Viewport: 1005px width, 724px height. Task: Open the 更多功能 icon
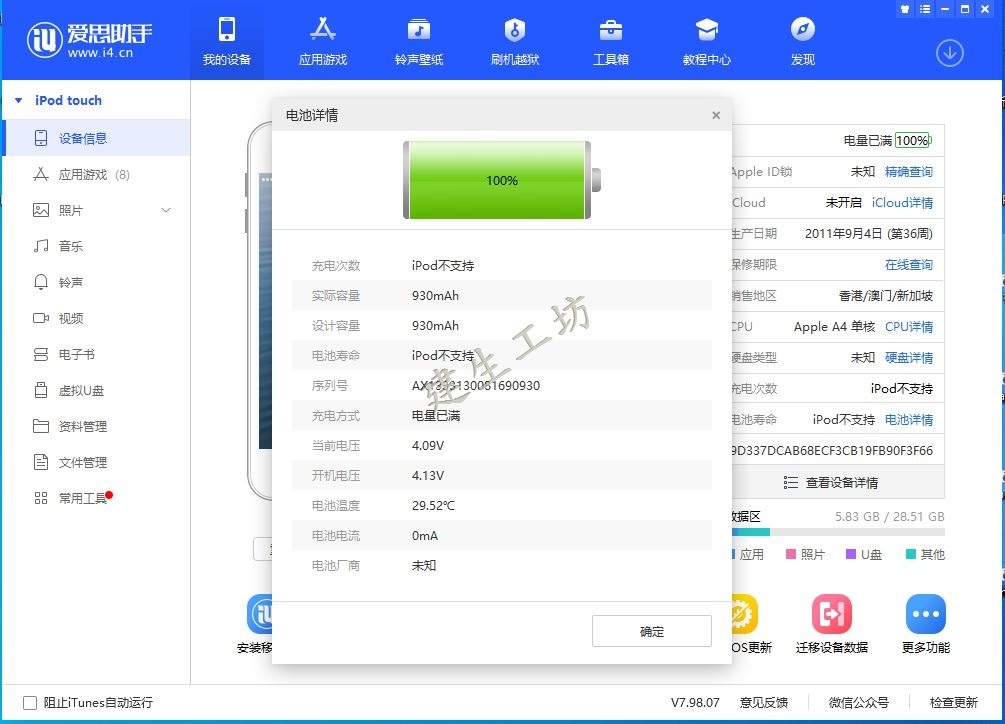click(x=926, y=614)
